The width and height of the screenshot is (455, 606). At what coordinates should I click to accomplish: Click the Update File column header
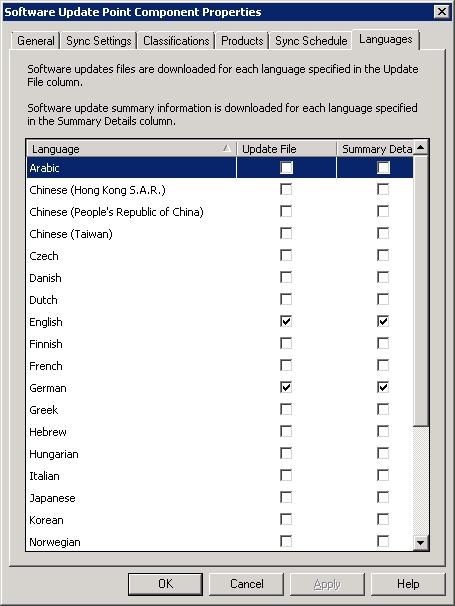coord(286,149)
